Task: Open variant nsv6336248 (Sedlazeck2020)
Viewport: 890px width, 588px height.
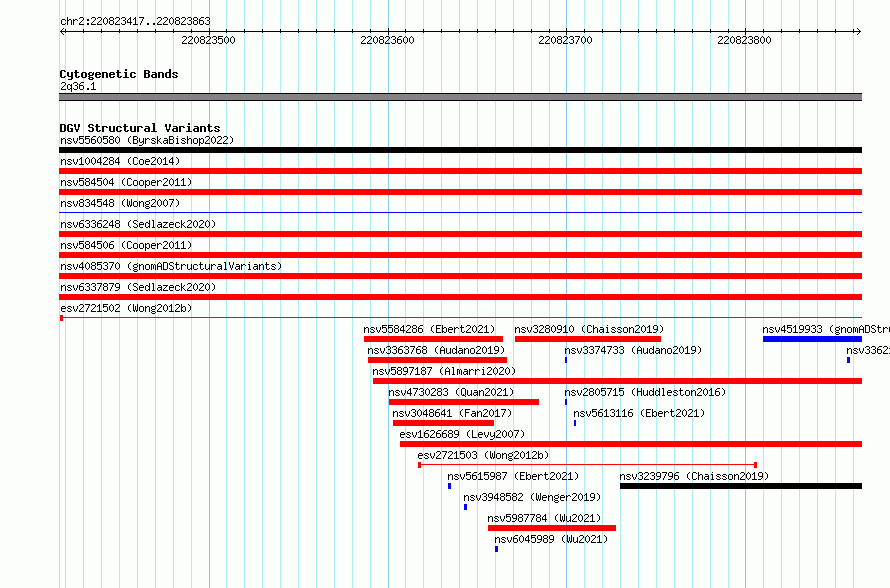Action: point(138,224)
